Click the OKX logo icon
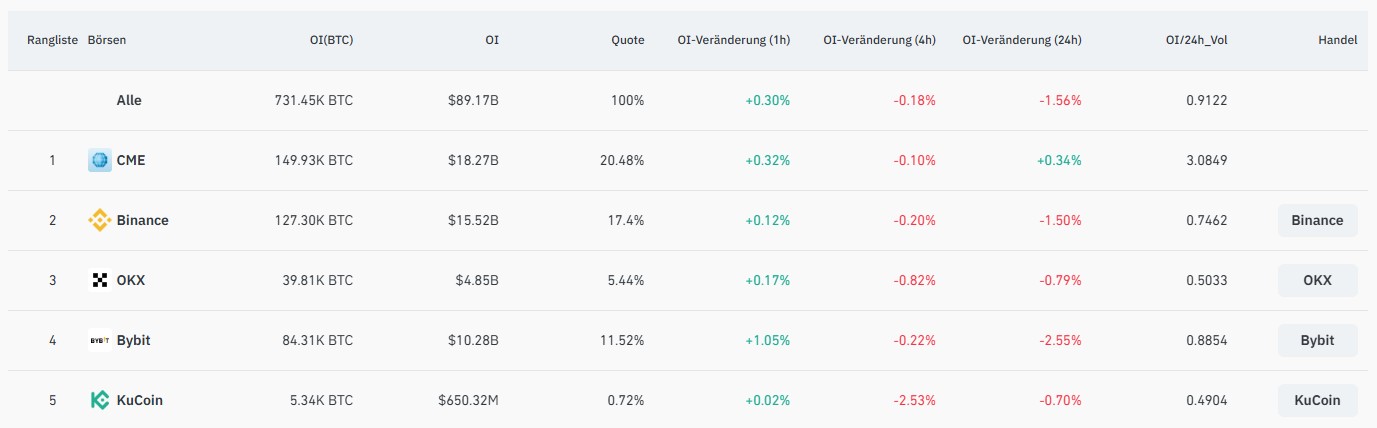This screenshot has width=1377, height=428. [x=100, y=280]
